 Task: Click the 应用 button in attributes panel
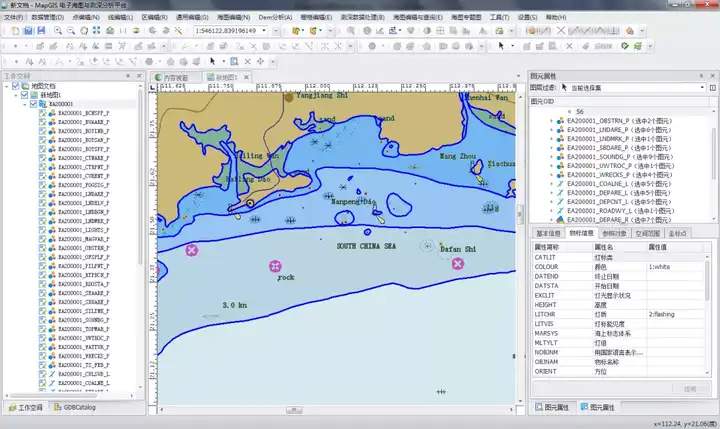[x=690, y=389]
